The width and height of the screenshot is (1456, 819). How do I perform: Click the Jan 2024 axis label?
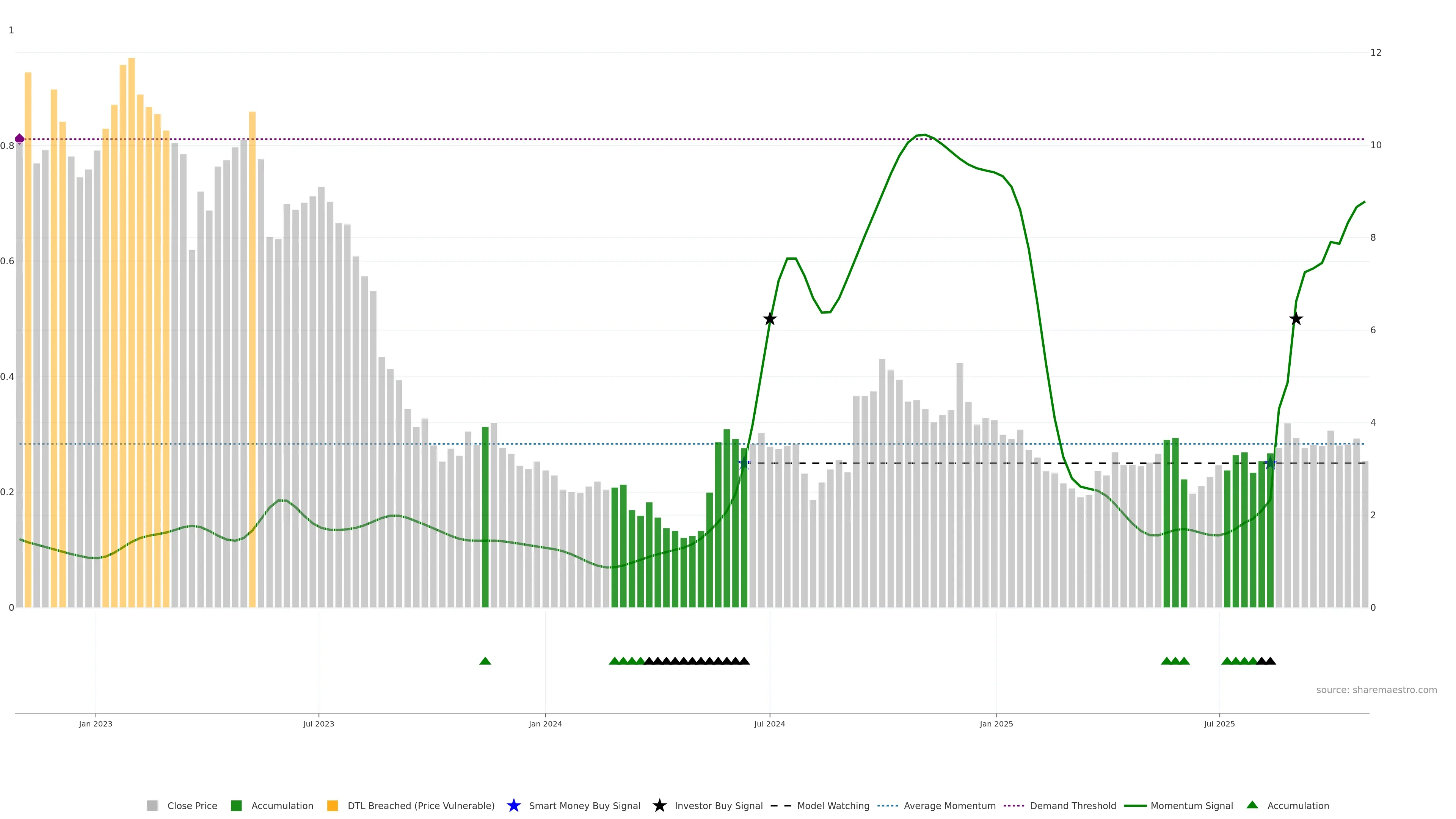[x=545, y=724]
